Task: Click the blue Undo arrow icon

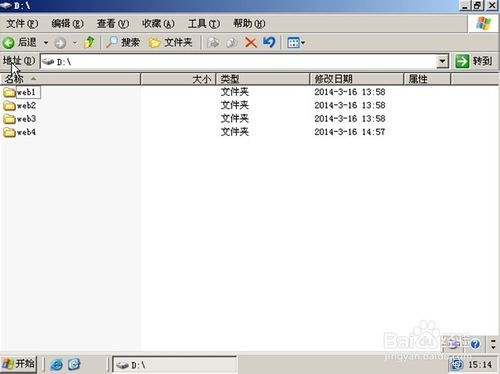Action: [269, 42]
